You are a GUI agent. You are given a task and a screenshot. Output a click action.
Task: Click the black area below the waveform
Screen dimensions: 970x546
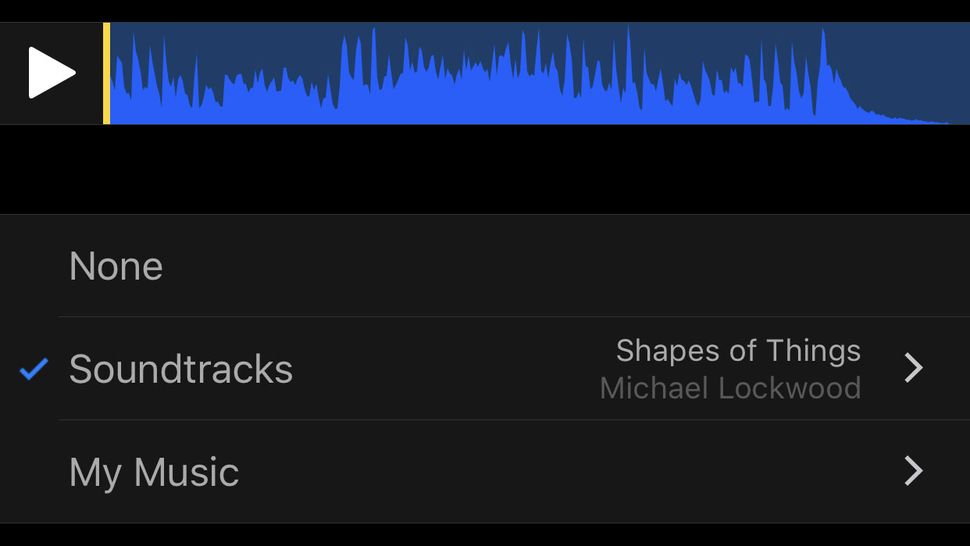[x=485, y=168]
